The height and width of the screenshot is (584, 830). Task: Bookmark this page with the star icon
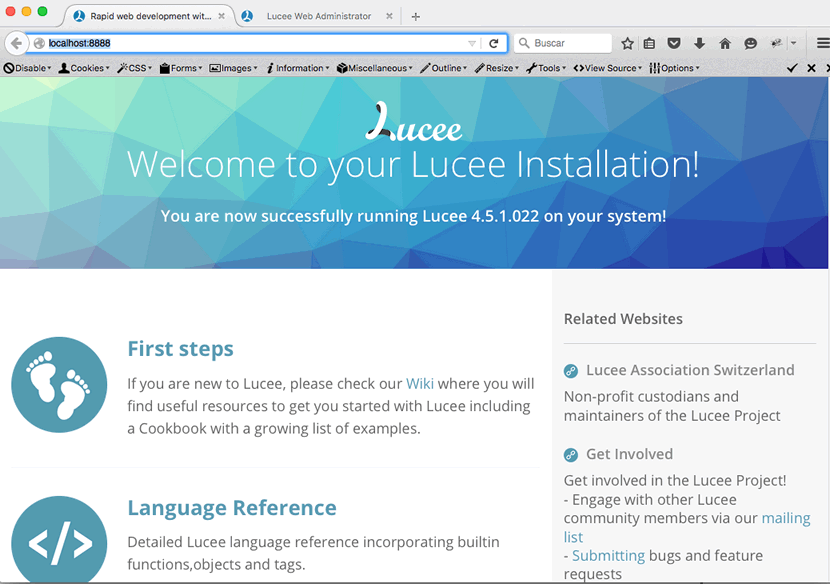[627, 43]
